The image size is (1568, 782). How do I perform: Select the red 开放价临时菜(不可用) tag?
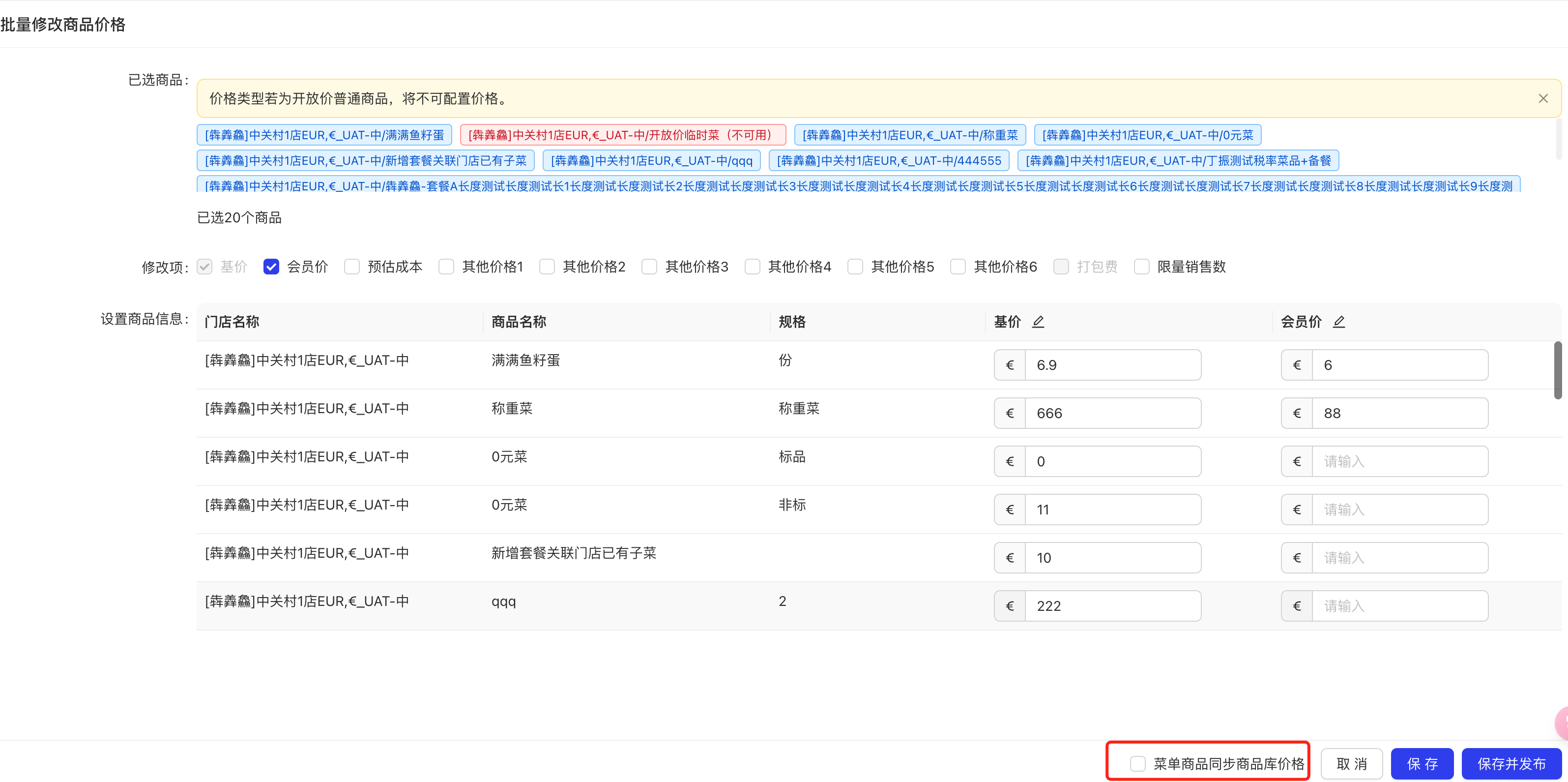click(623, 135)
